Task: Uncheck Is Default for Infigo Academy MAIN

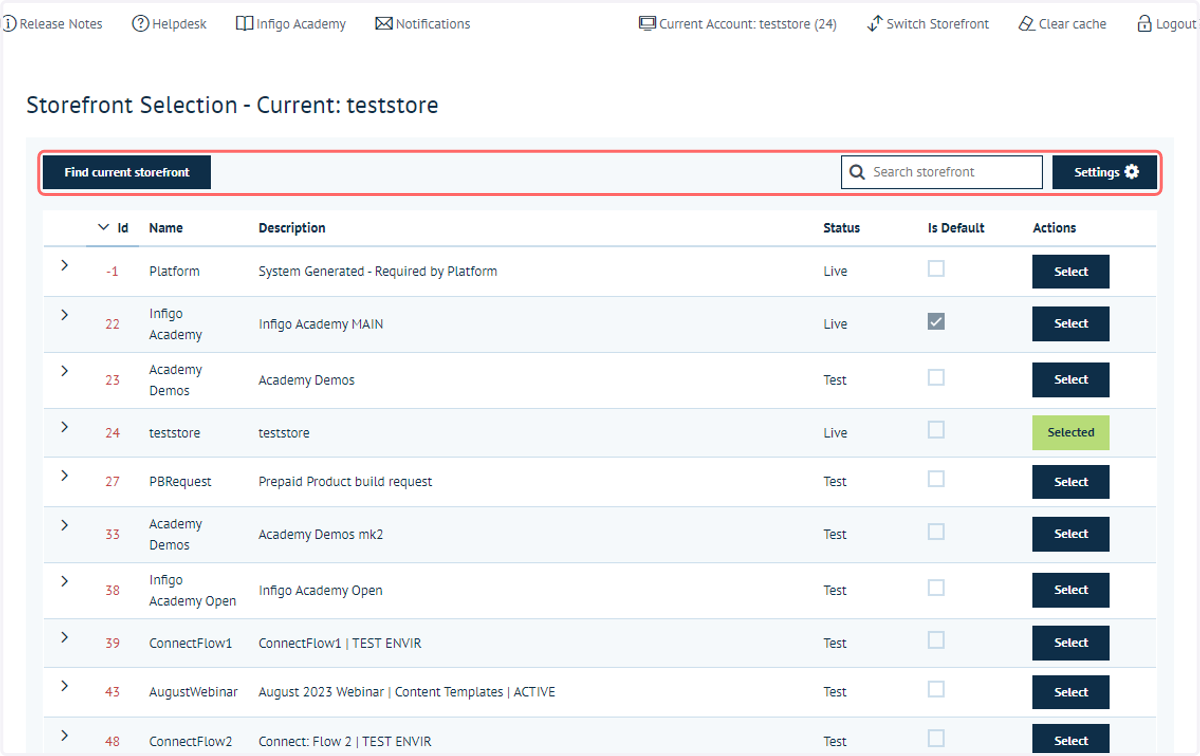Action: (936, 322)
